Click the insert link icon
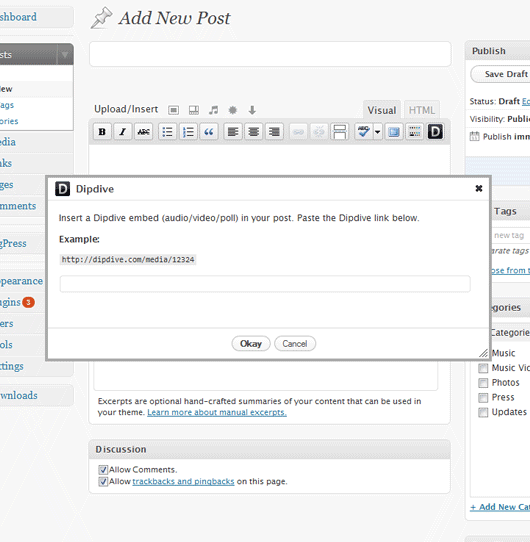530x542 pixels. pyautogui.click(x=298, y=132)
